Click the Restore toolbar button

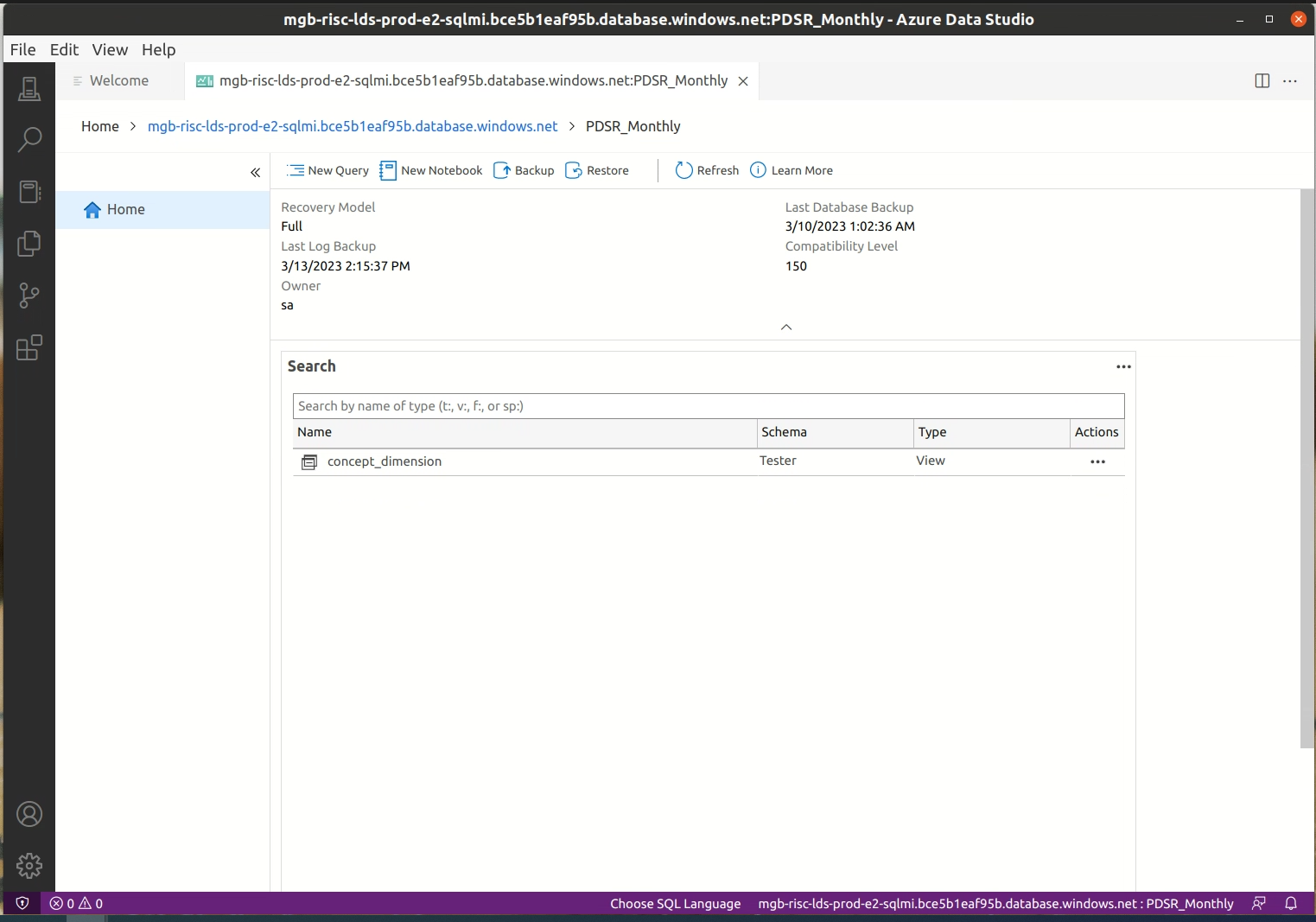pos(597,170)
